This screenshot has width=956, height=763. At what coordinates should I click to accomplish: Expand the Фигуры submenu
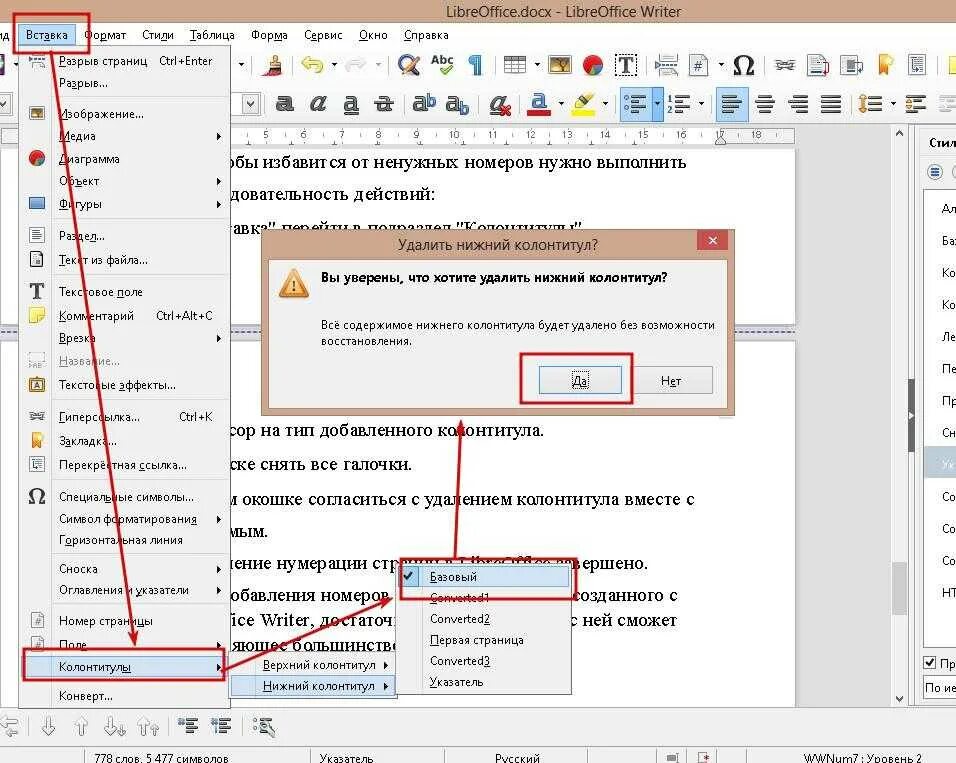(x=125, y=204)
